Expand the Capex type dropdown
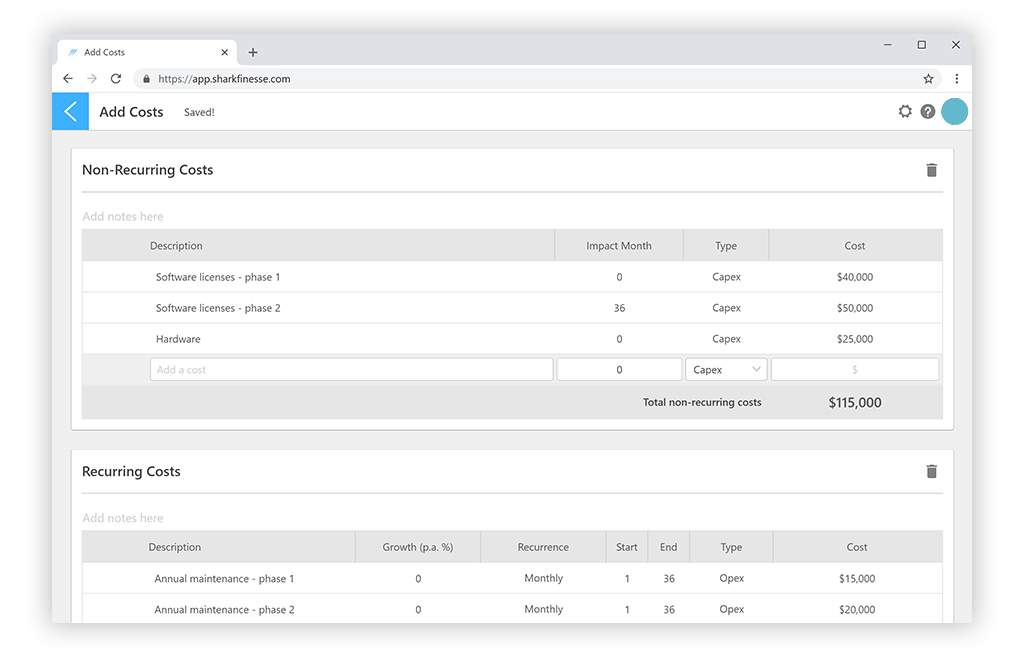Screen dimensions: 1024x657 pos(726,370)
